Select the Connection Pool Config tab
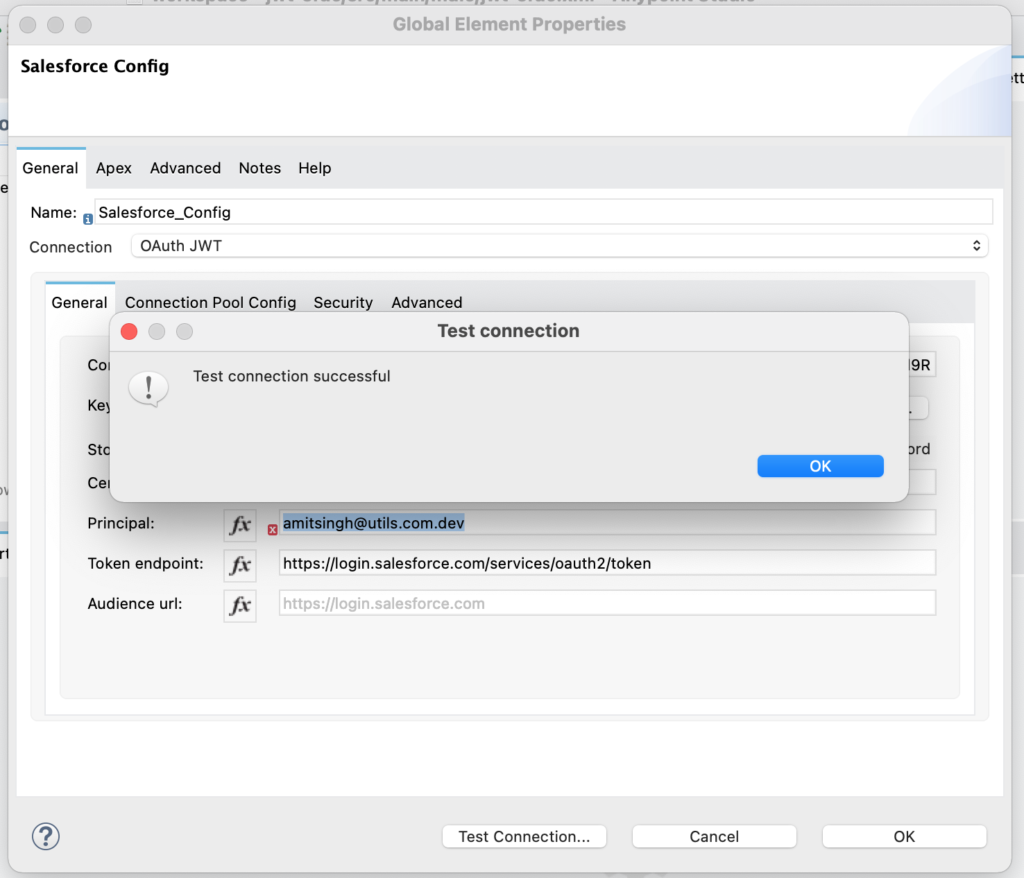The width and height of the screenshot is (1024, 878). [x=210, y=302]
